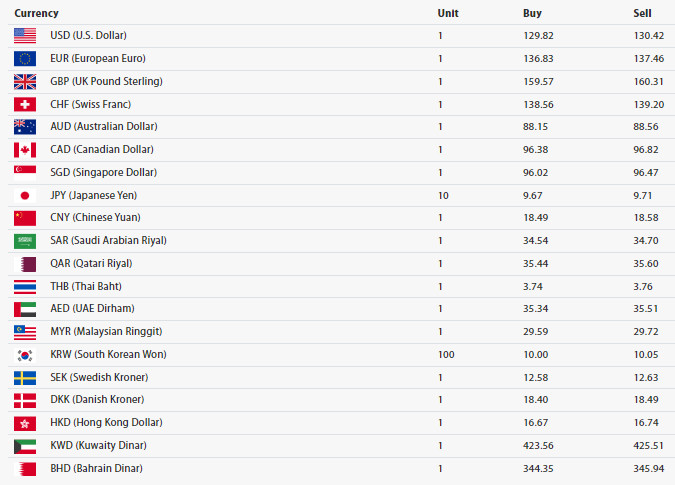This screenshot has width=675, height=485.
Task: Select the AUD (Australian Dollar) label
Action: [103, 126]
